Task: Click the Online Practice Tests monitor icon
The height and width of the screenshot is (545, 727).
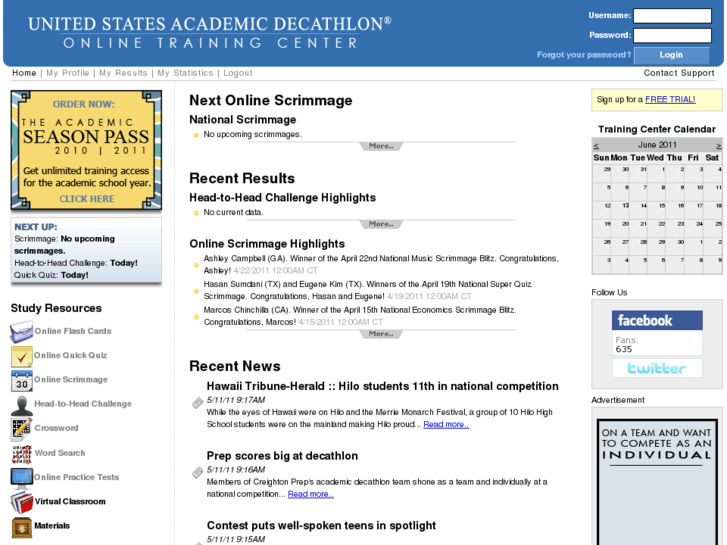Action: coord(21,478)
